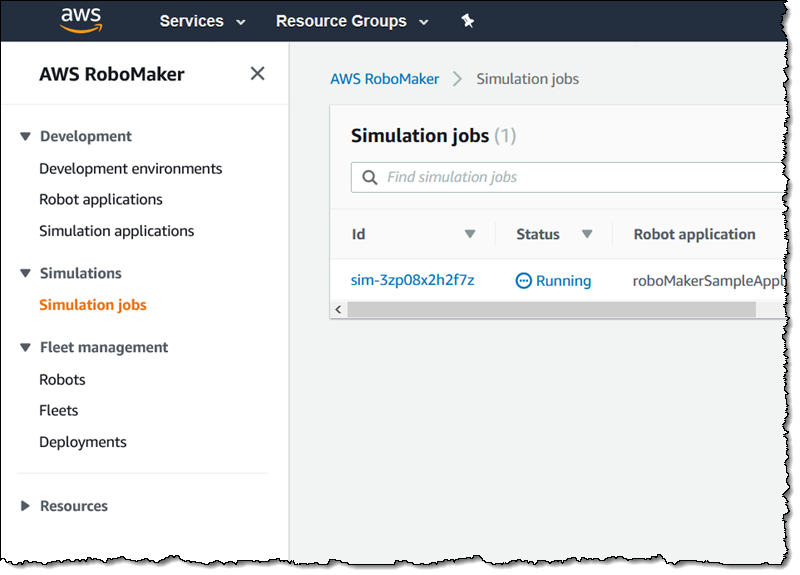Open simulation job sim-3zp08x2h2f7z
Screen dimensions: 800x575
point(412,280)
